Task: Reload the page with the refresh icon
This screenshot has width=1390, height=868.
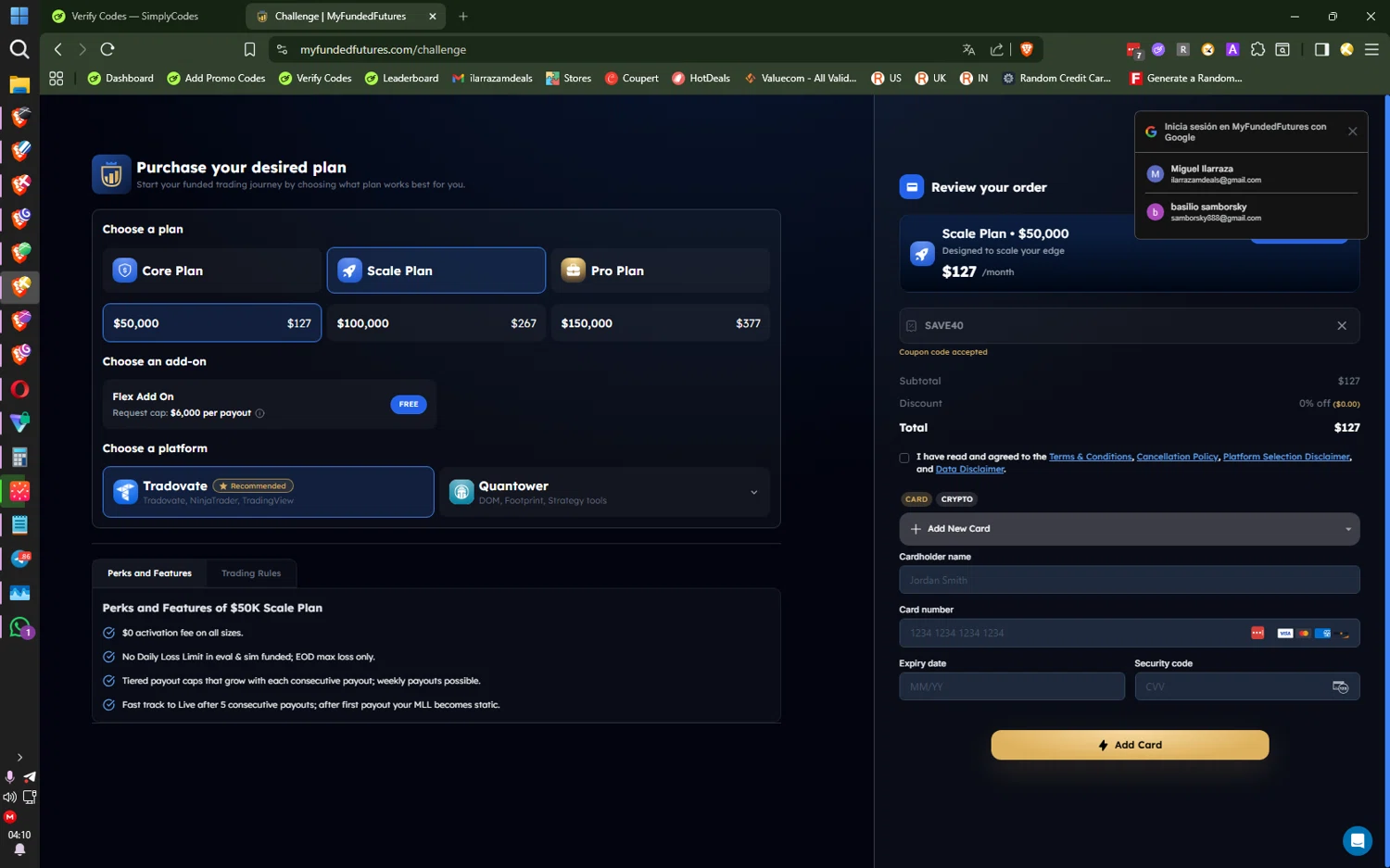Action: [x=107, y=49]
